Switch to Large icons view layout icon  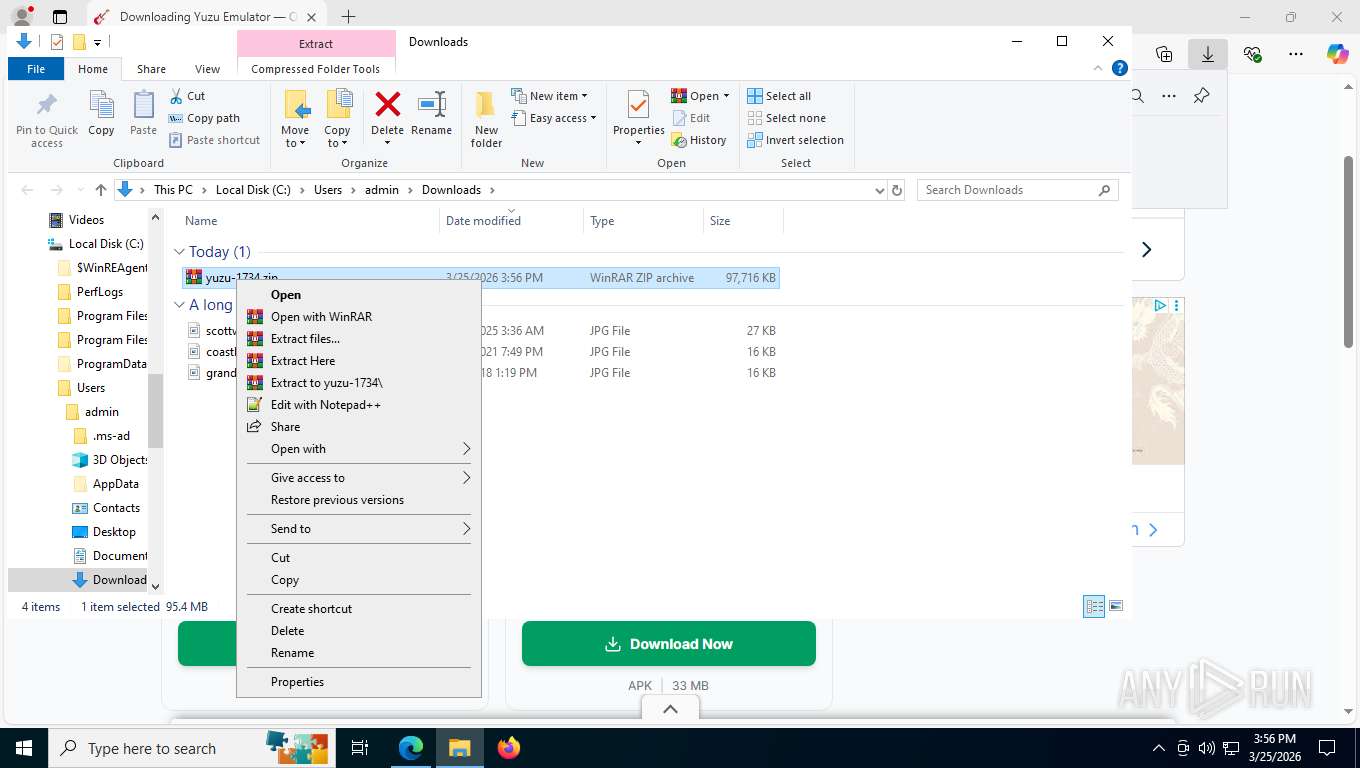click(x=1116, y=606)
